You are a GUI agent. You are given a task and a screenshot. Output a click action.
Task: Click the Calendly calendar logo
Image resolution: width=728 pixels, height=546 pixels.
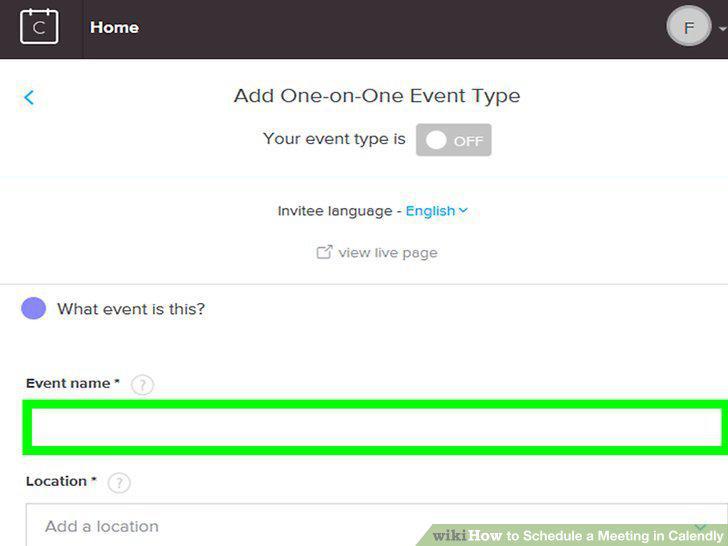tap(39, 27)
